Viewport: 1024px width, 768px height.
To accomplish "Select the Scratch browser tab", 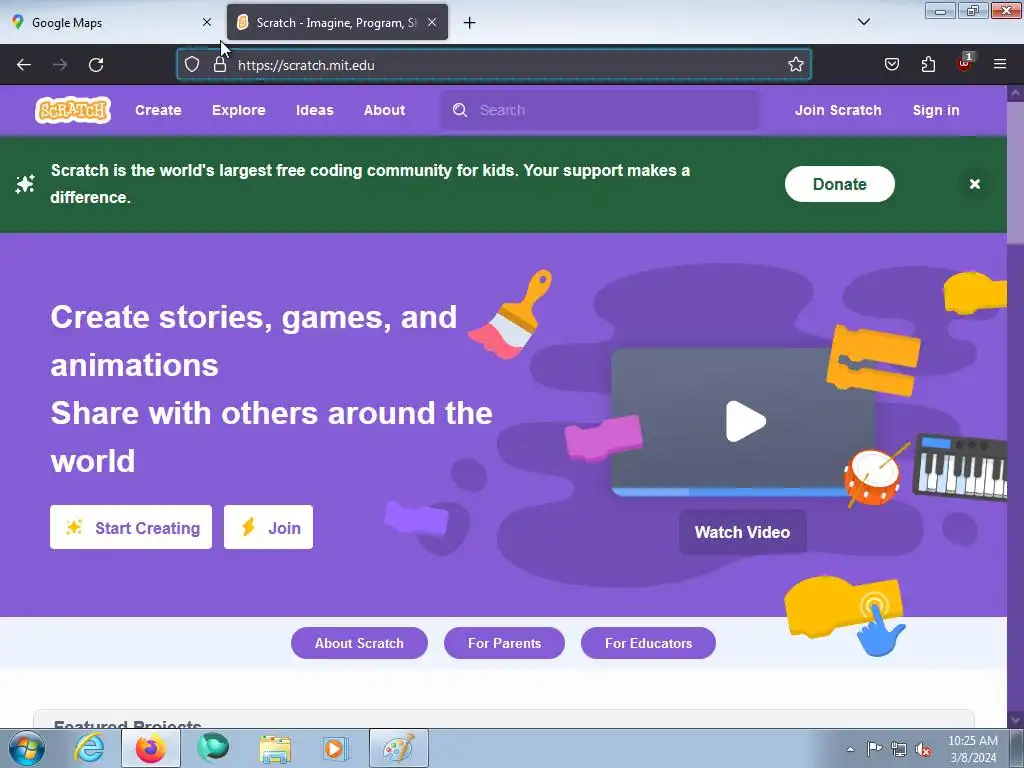I will pos(337,22).
